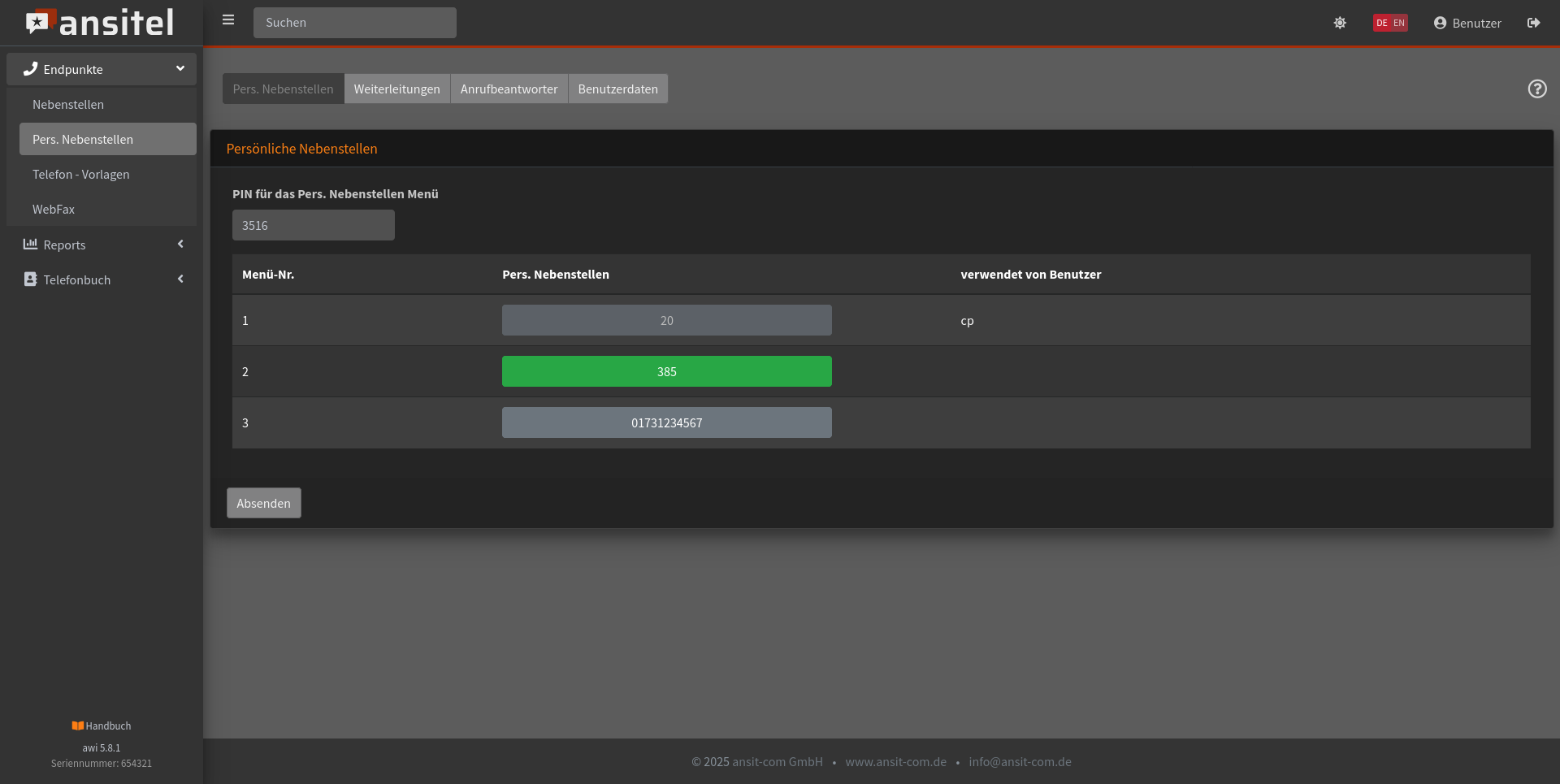1560x784 pixels.
Task: Open the Benutzer account menu
Action: 1467,23
